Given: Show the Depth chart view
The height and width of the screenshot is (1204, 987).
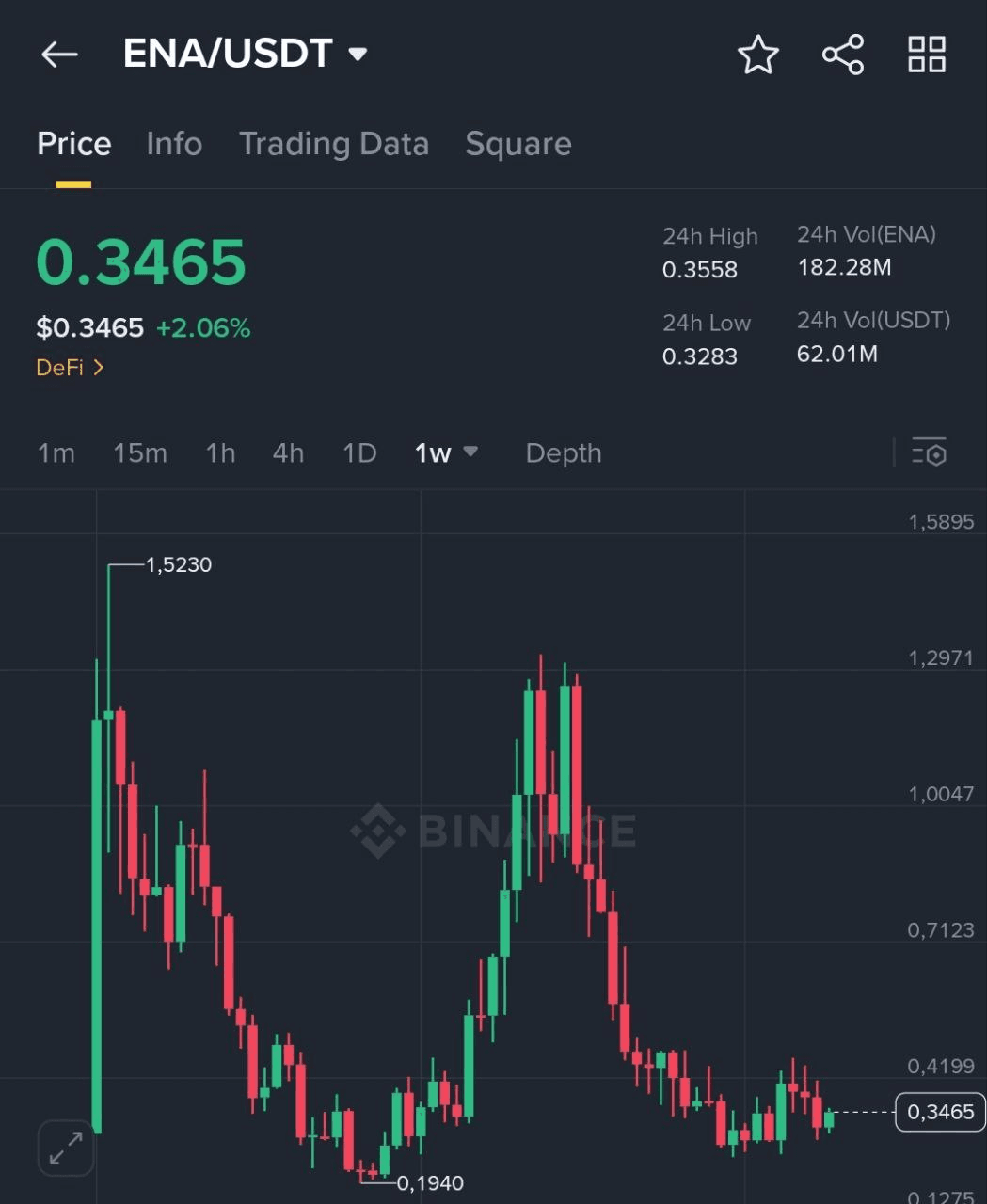Looking at the screenshot, I should [x=564, y=453].
